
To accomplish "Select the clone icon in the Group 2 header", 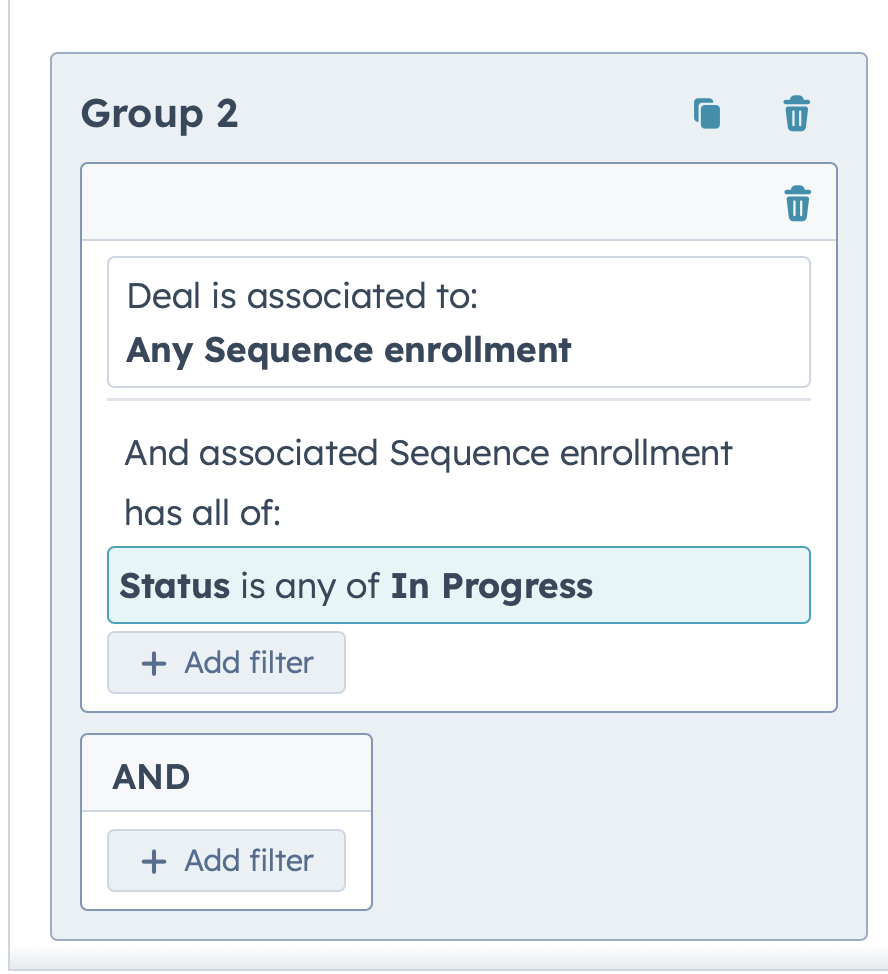I will [708, 113].
